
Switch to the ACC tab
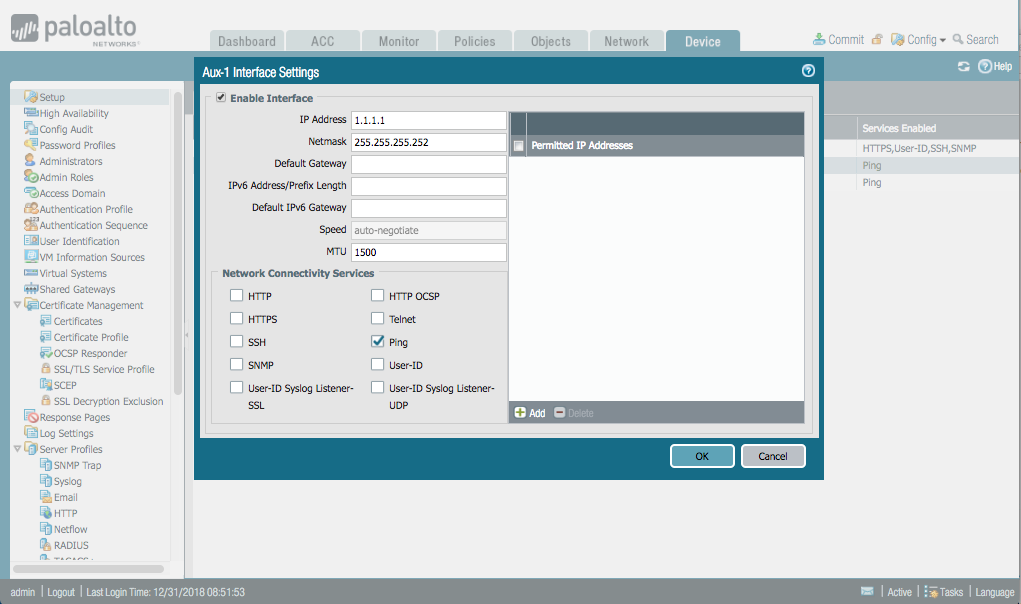pyautogui.click(x=322, y=41)
